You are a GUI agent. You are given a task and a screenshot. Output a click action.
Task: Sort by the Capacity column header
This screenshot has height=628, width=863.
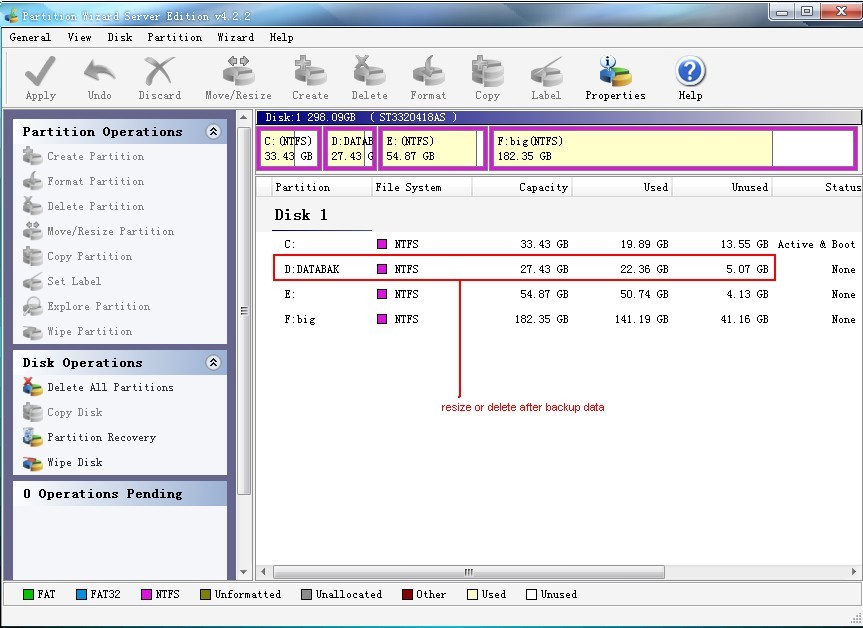(x=522, y=187)
